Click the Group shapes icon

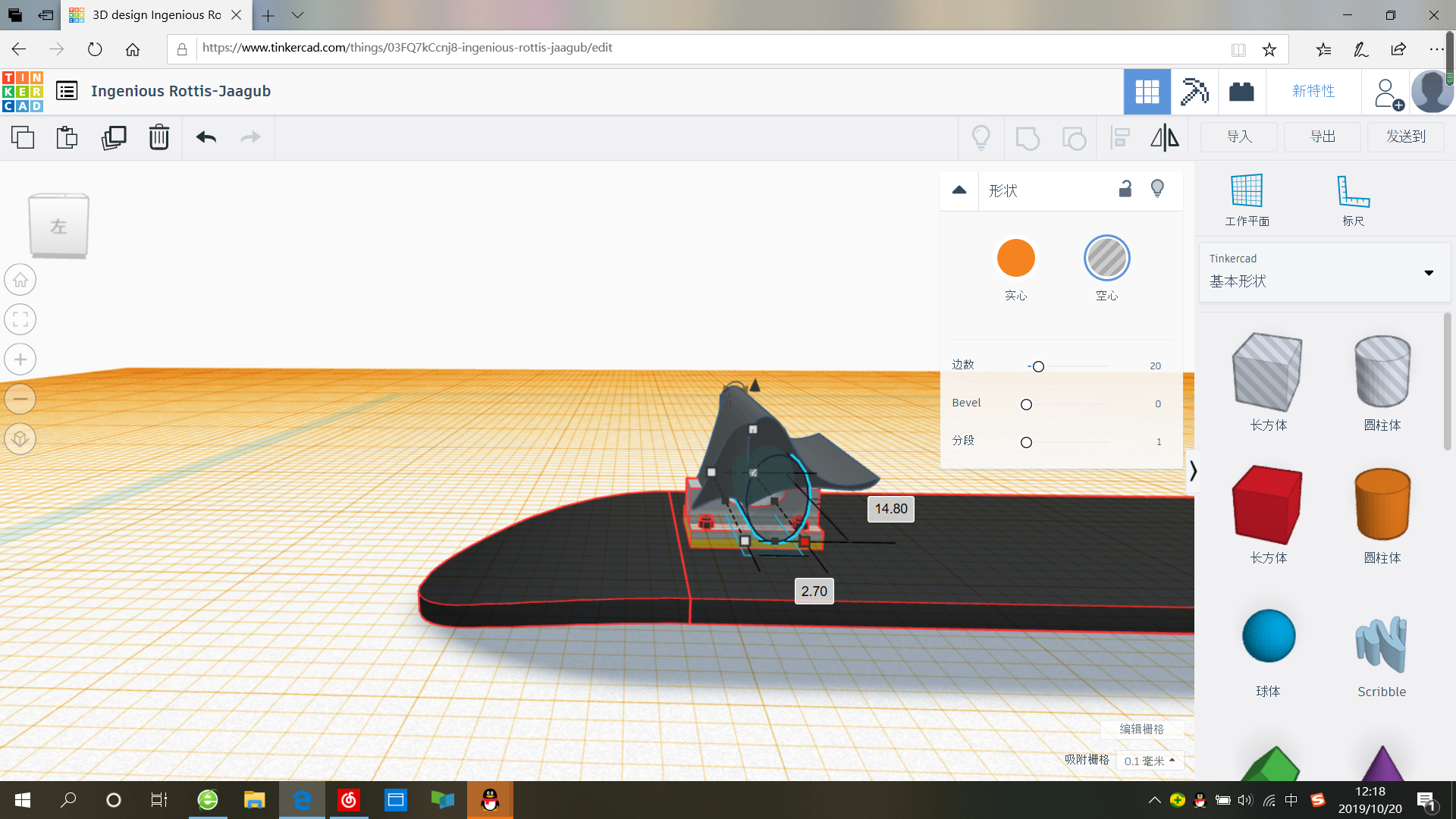pos(1028,138)
